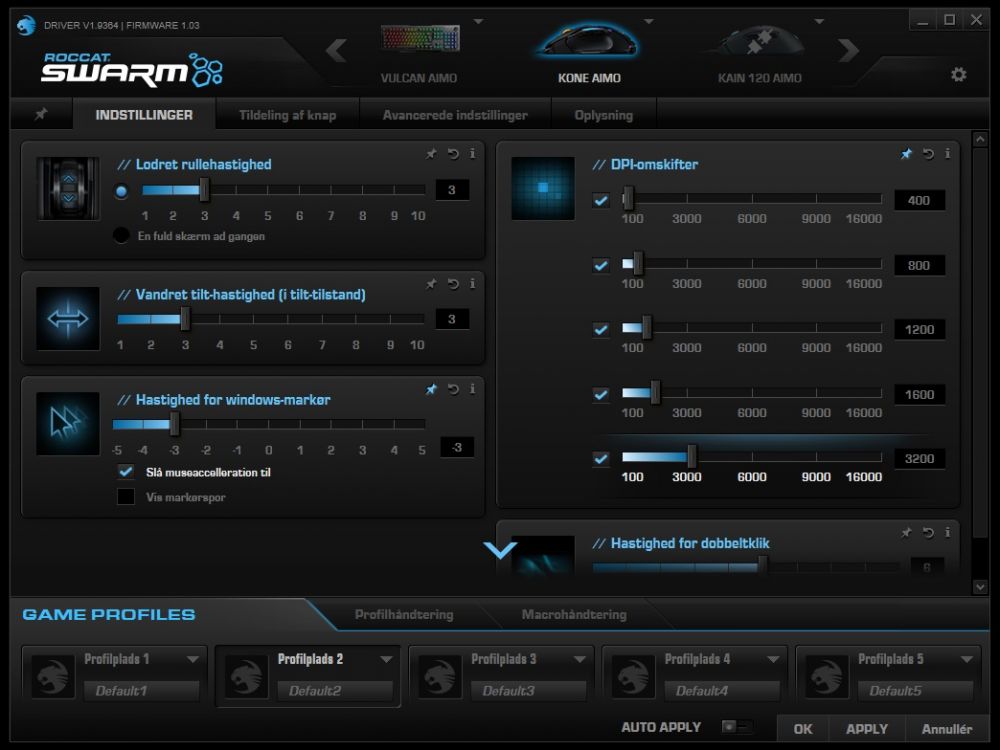Toggle the AUTO APPLY switch

(737, 726)
